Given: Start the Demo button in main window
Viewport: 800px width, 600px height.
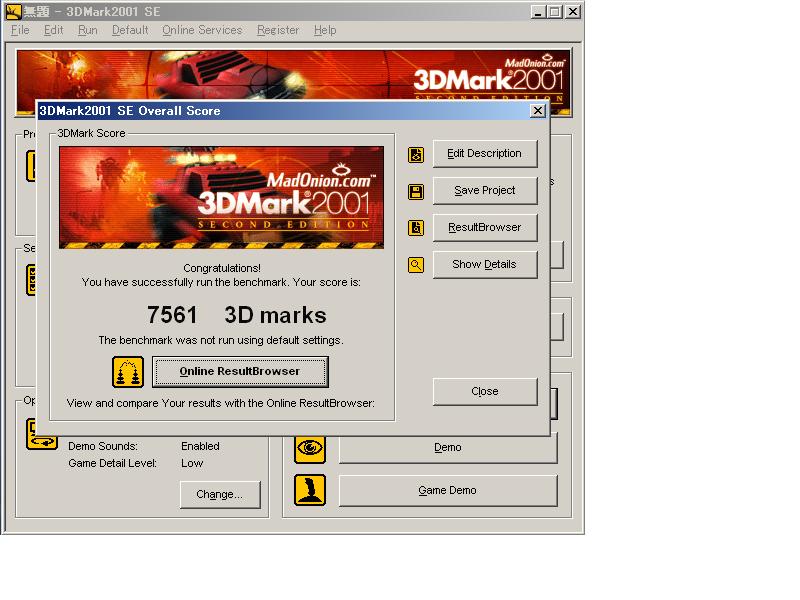Looking at the screenshot, I should 448,448.
